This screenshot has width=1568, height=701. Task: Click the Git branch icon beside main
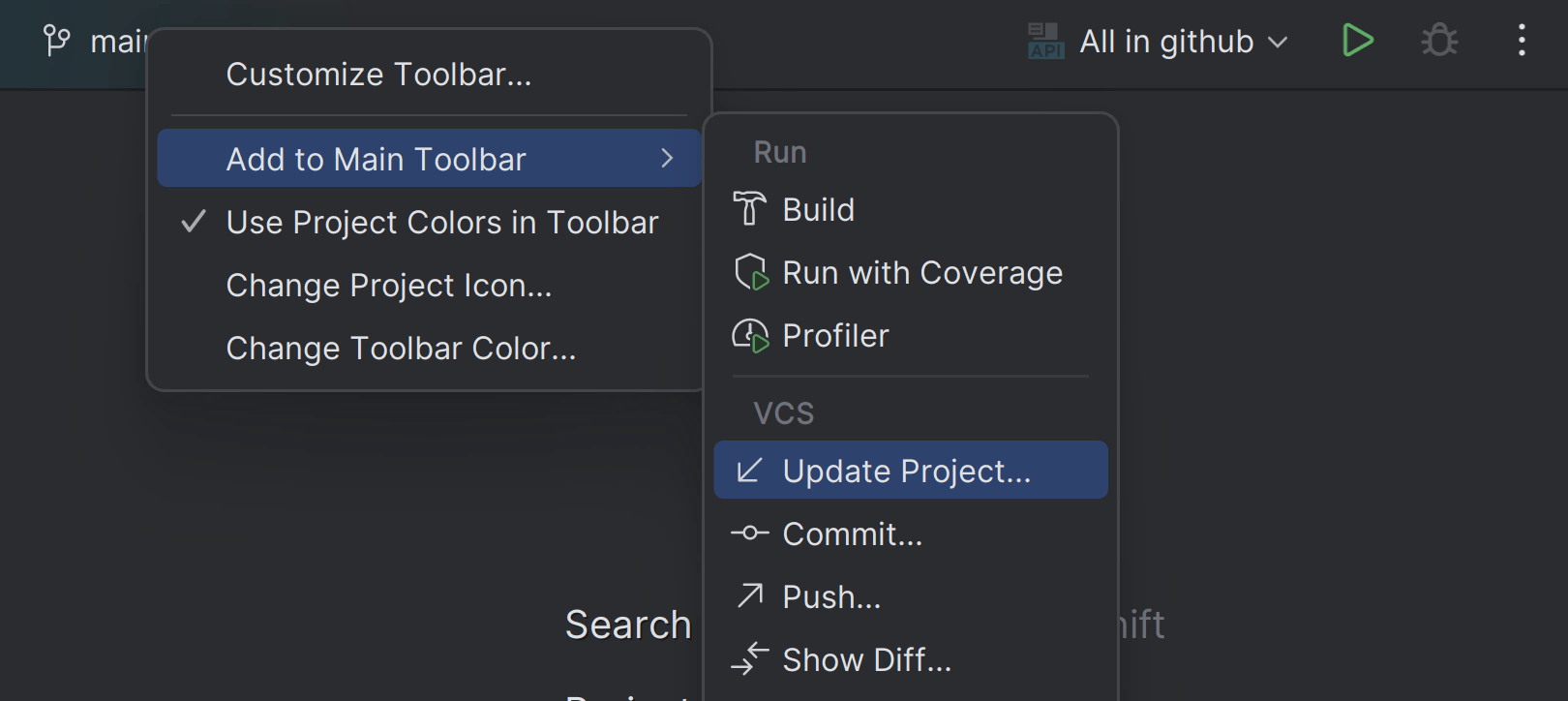pos(57,41)
